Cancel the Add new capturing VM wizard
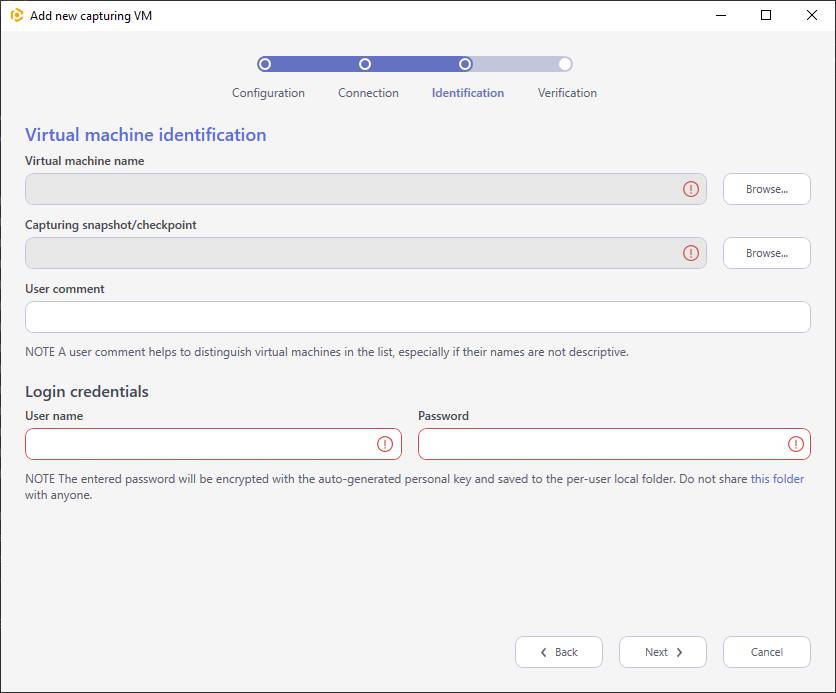The width and height of the screenshot is (836, 693). 767,651
